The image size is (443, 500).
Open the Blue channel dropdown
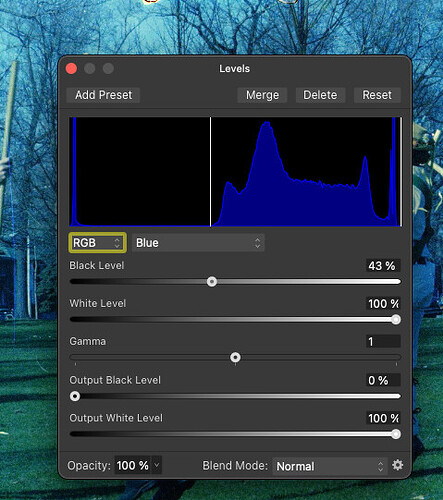(x=198, y=243)
